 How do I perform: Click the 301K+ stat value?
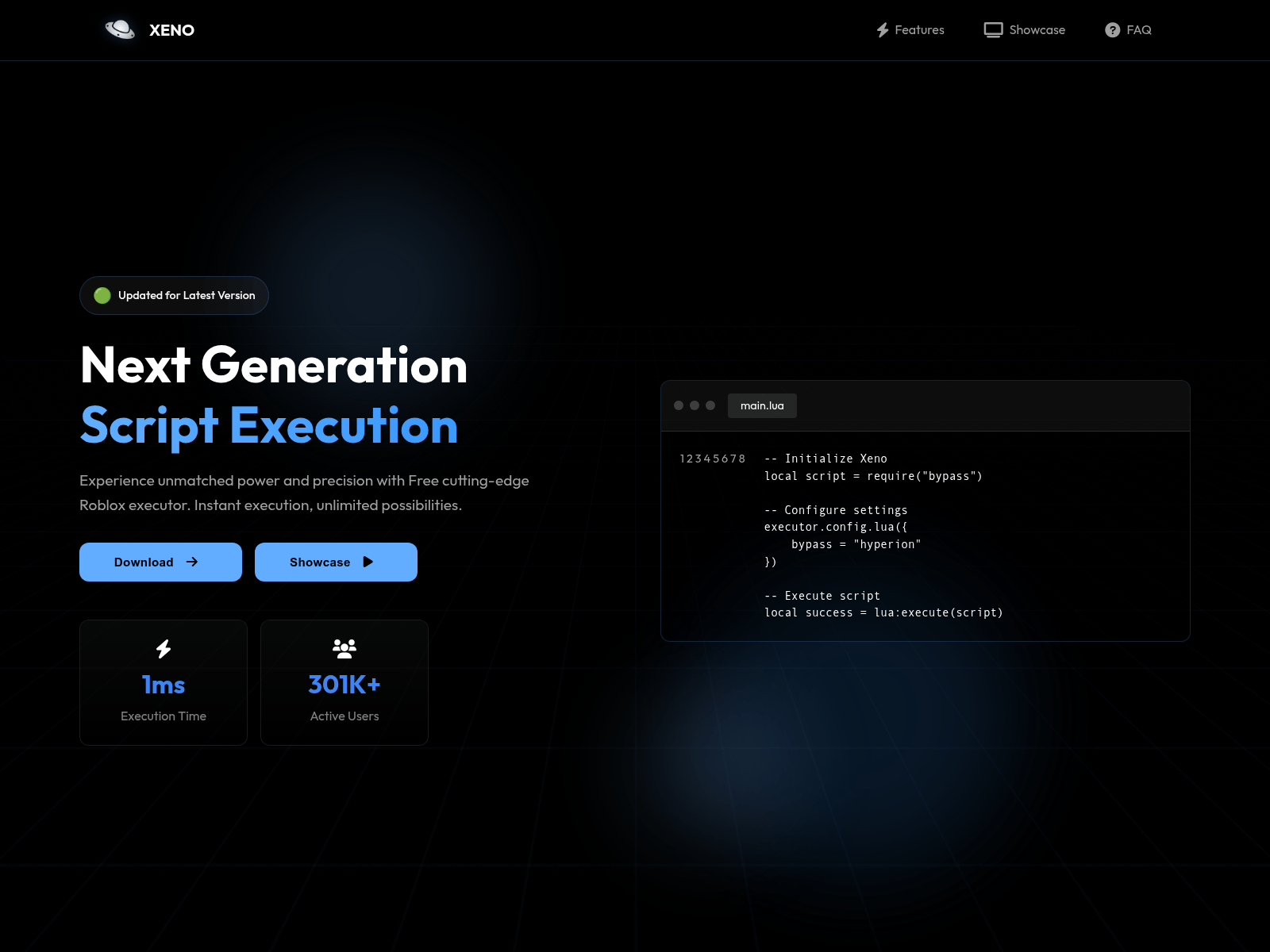(x=344, y=685)
